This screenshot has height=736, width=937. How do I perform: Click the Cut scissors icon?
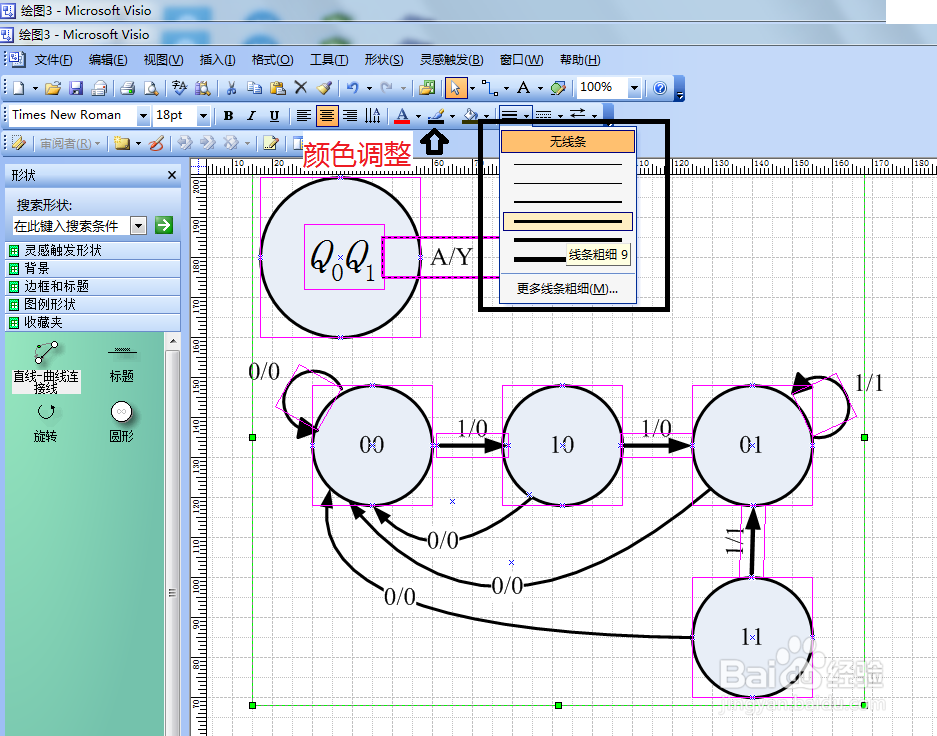click(231, 88)
